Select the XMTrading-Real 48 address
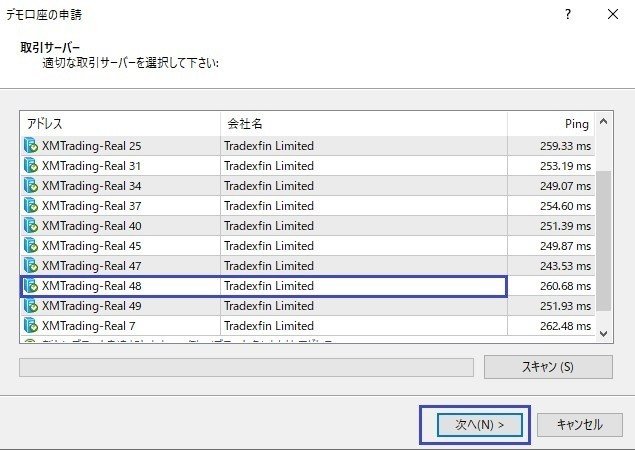Screen dimensions: 635x450 coord(92,286)
